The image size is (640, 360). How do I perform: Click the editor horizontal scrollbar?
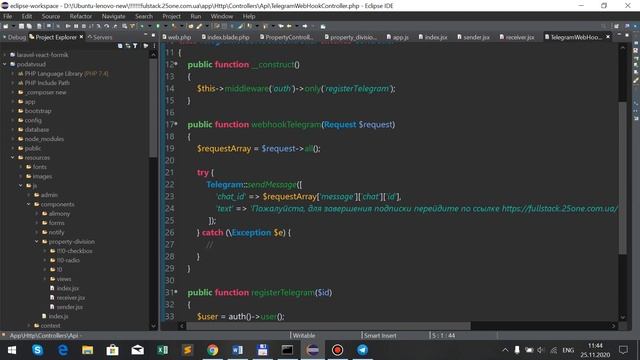tap(329, 326)
